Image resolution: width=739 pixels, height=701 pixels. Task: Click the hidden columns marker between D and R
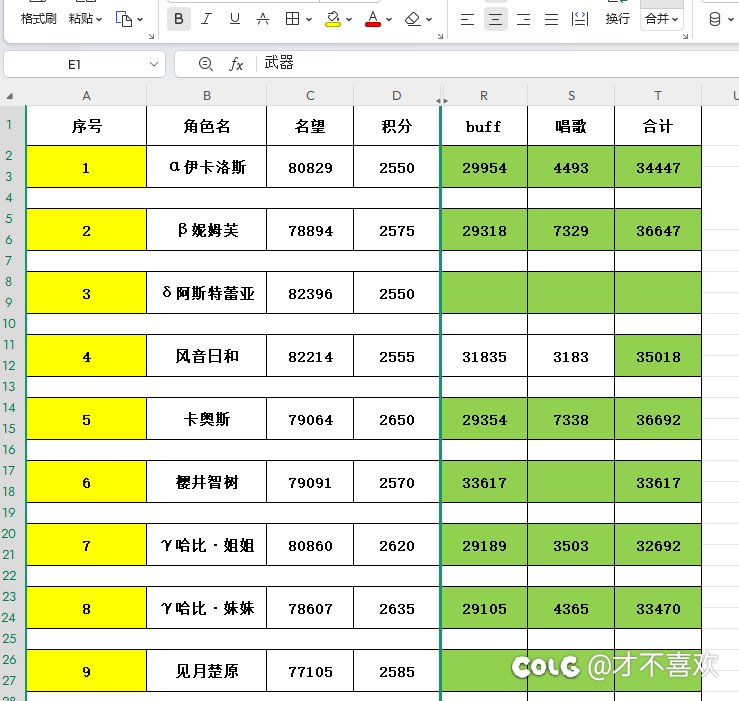(x=442, y=100)
